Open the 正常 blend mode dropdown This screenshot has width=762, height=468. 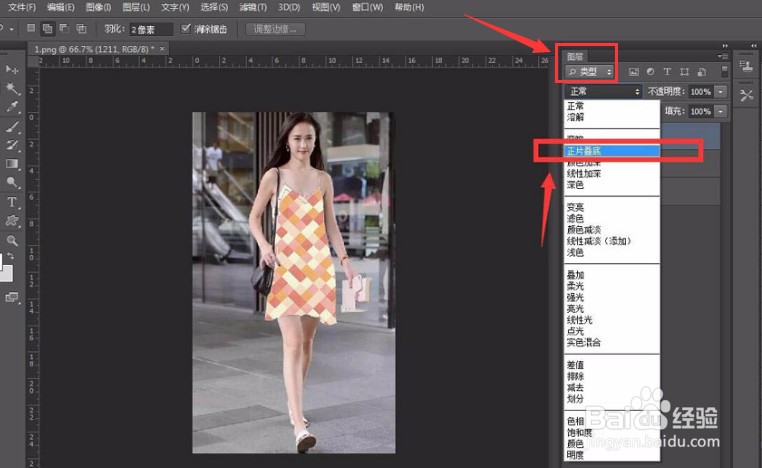click(x=603, y=91)
